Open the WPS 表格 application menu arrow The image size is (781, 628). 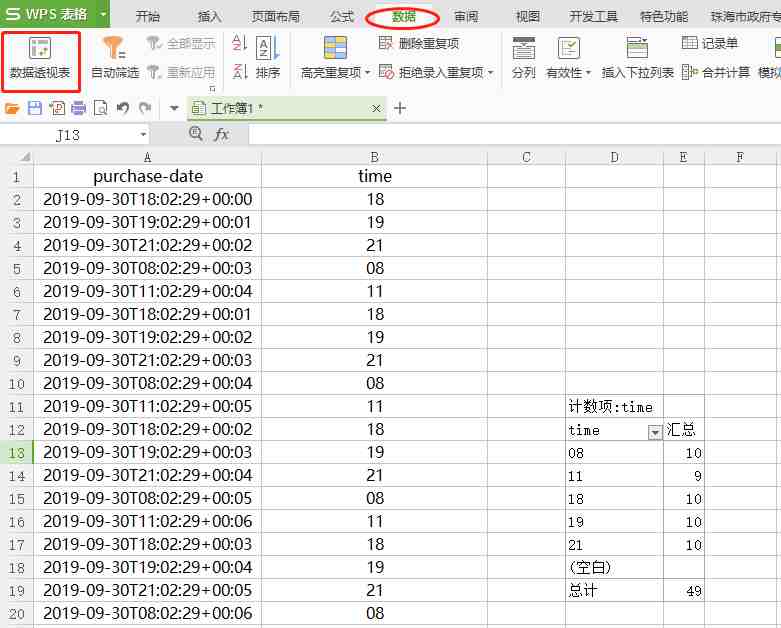tap(103, 14)
